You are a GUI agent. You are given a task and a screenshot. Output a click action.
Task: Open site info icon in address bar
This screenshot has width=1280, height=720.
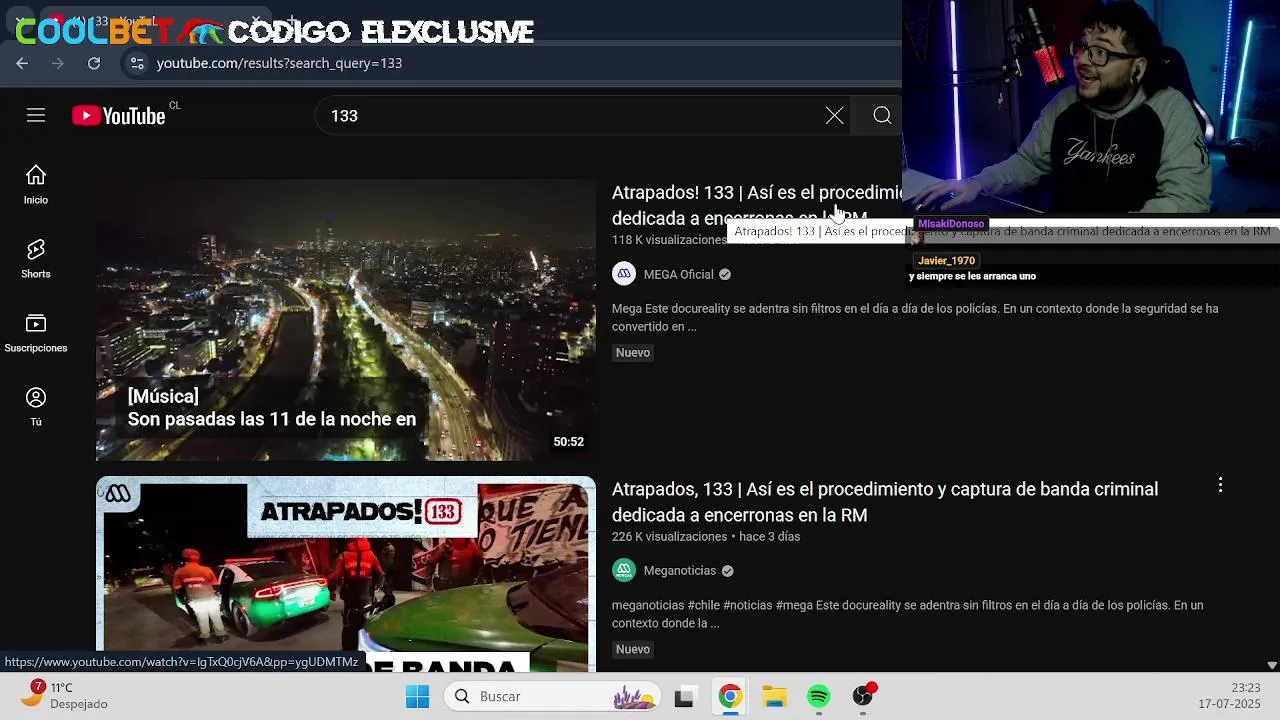138,63
